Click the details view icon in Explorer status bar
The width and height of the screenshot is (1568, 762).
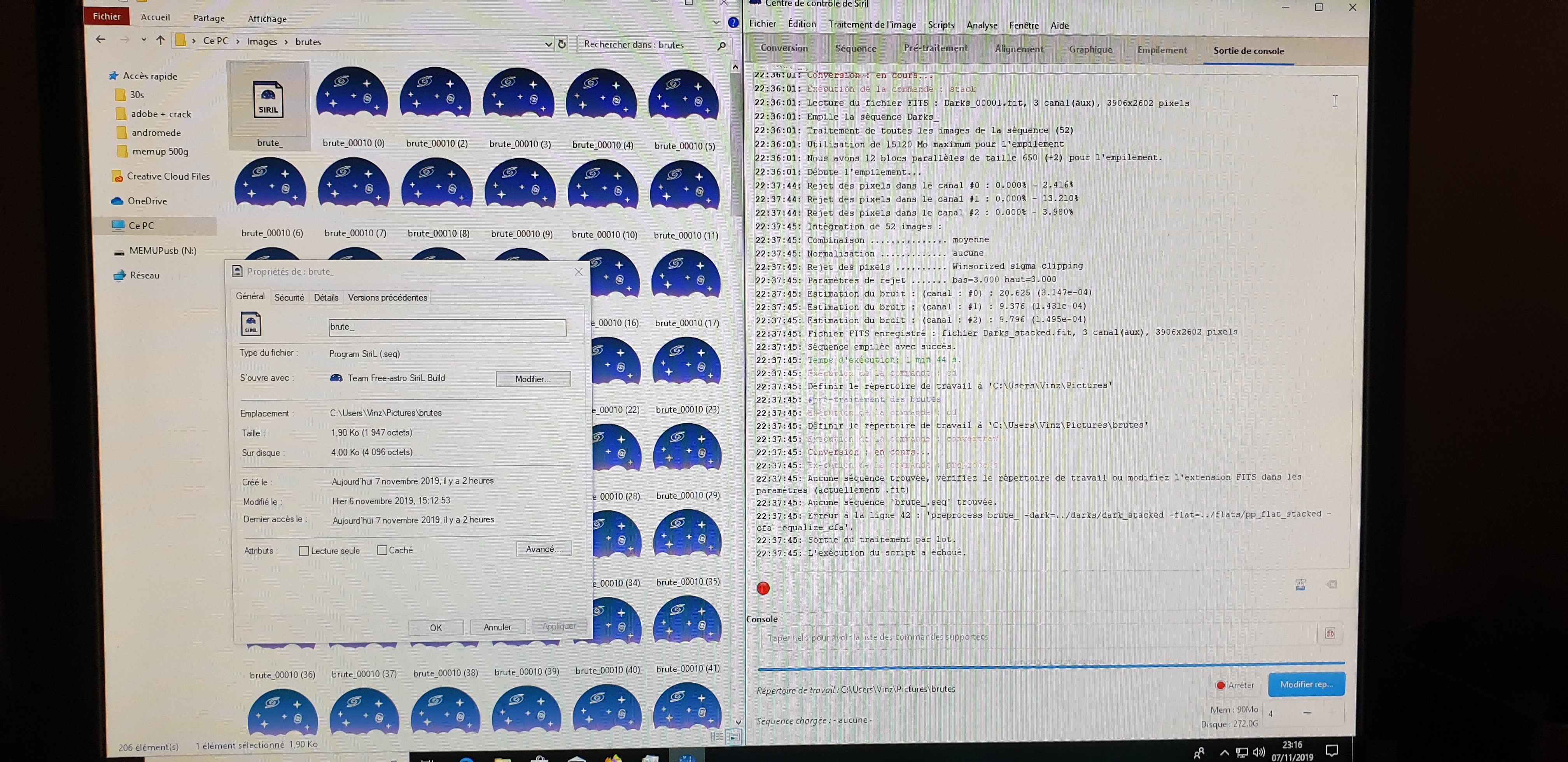pos(717,737)
